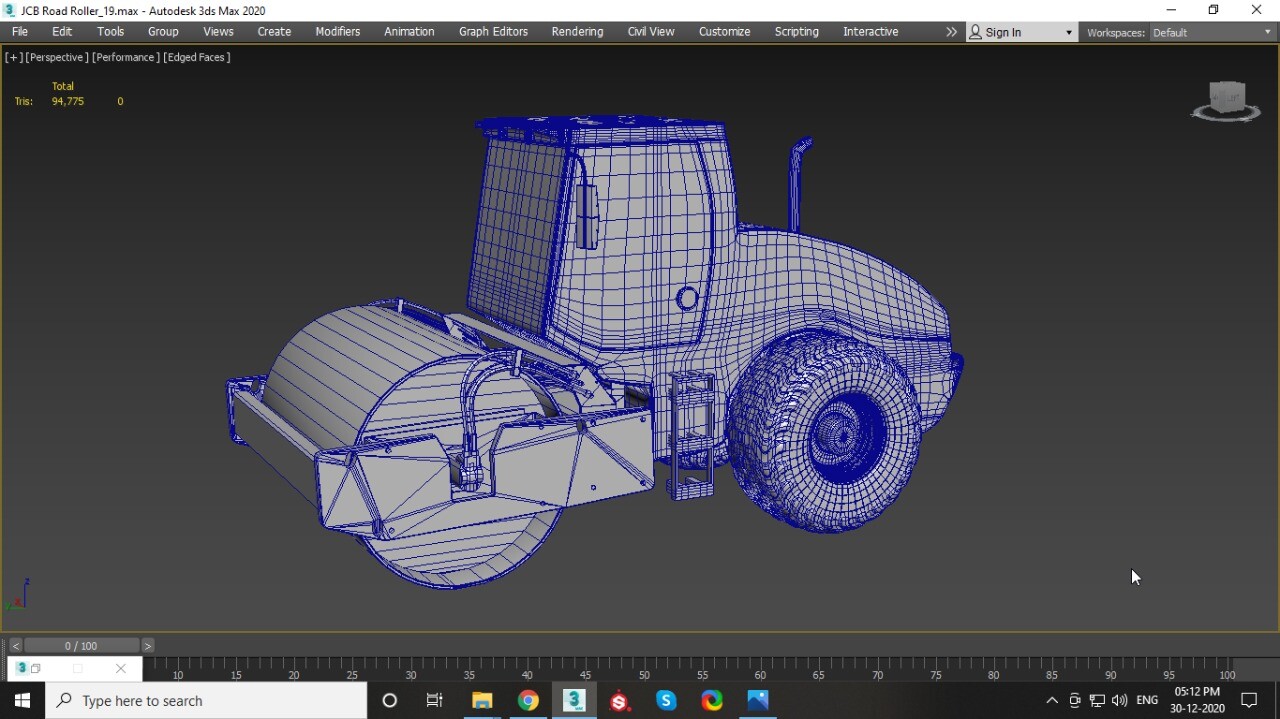The image size is (1280, 719).
Task: Open the Interactive menu
Action: [870, 32]
